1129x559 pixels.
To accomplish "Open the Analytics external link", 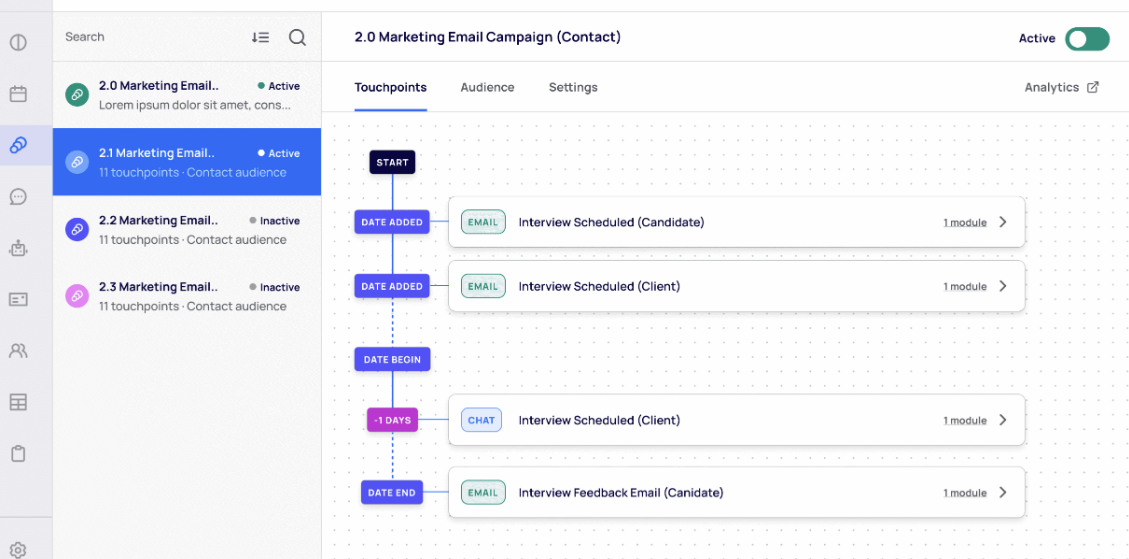I will coord(1061,87).
